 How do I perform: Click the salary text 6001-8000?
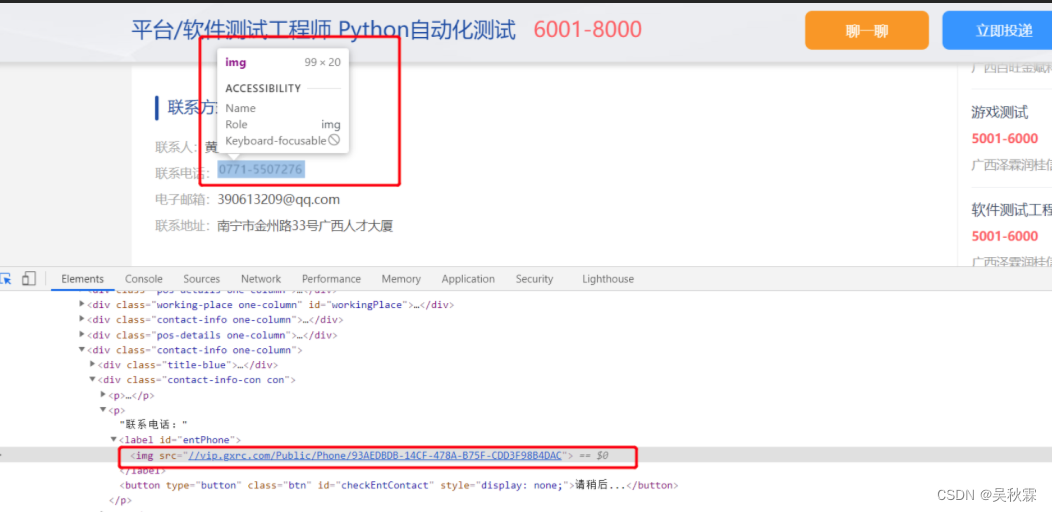[x=588, y=30]
